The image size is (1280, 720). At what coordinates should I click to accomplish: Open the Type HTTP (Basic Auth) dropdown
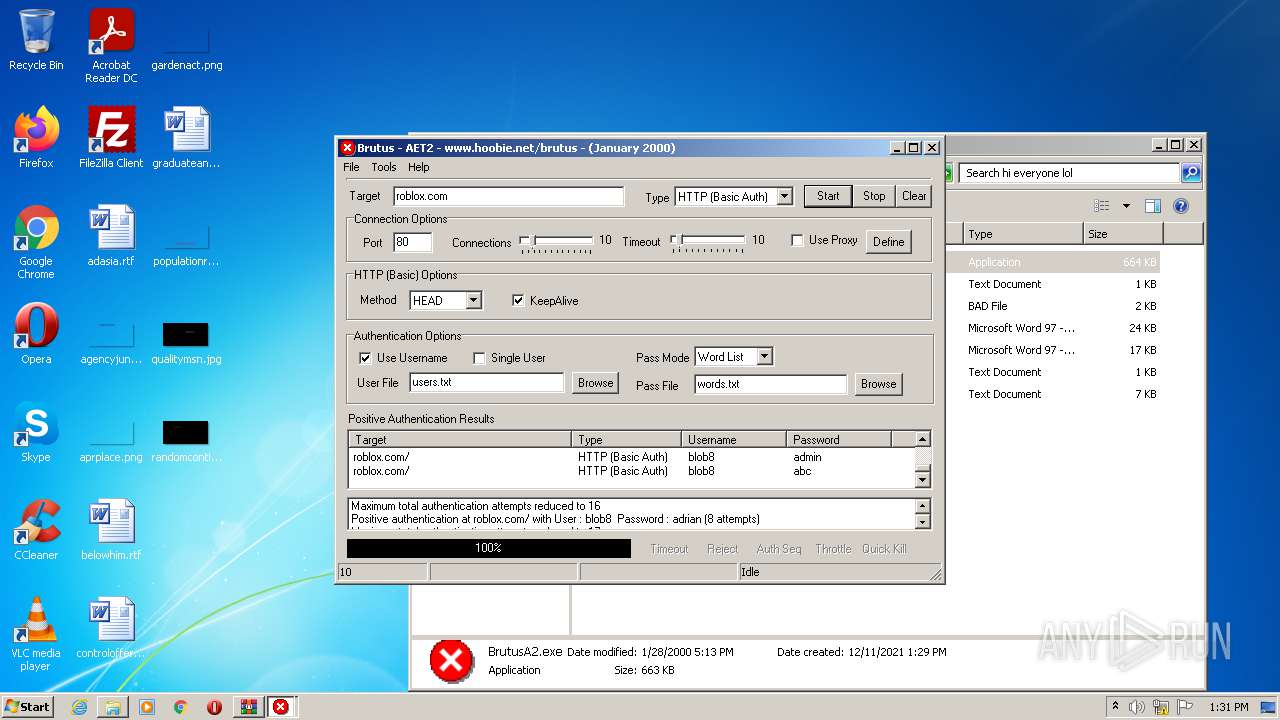(784, 197)
